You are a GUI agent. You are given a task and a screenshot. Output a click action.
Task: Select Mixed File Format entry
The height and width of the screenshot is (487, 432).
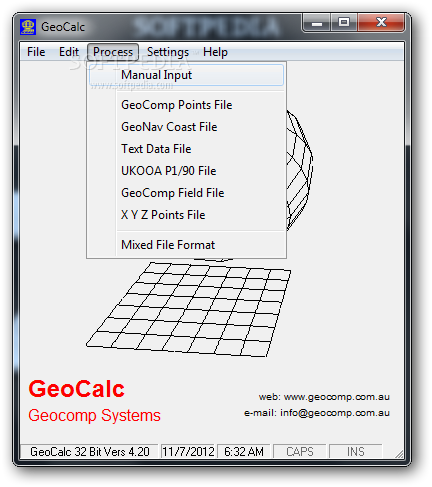coord(186,245)
